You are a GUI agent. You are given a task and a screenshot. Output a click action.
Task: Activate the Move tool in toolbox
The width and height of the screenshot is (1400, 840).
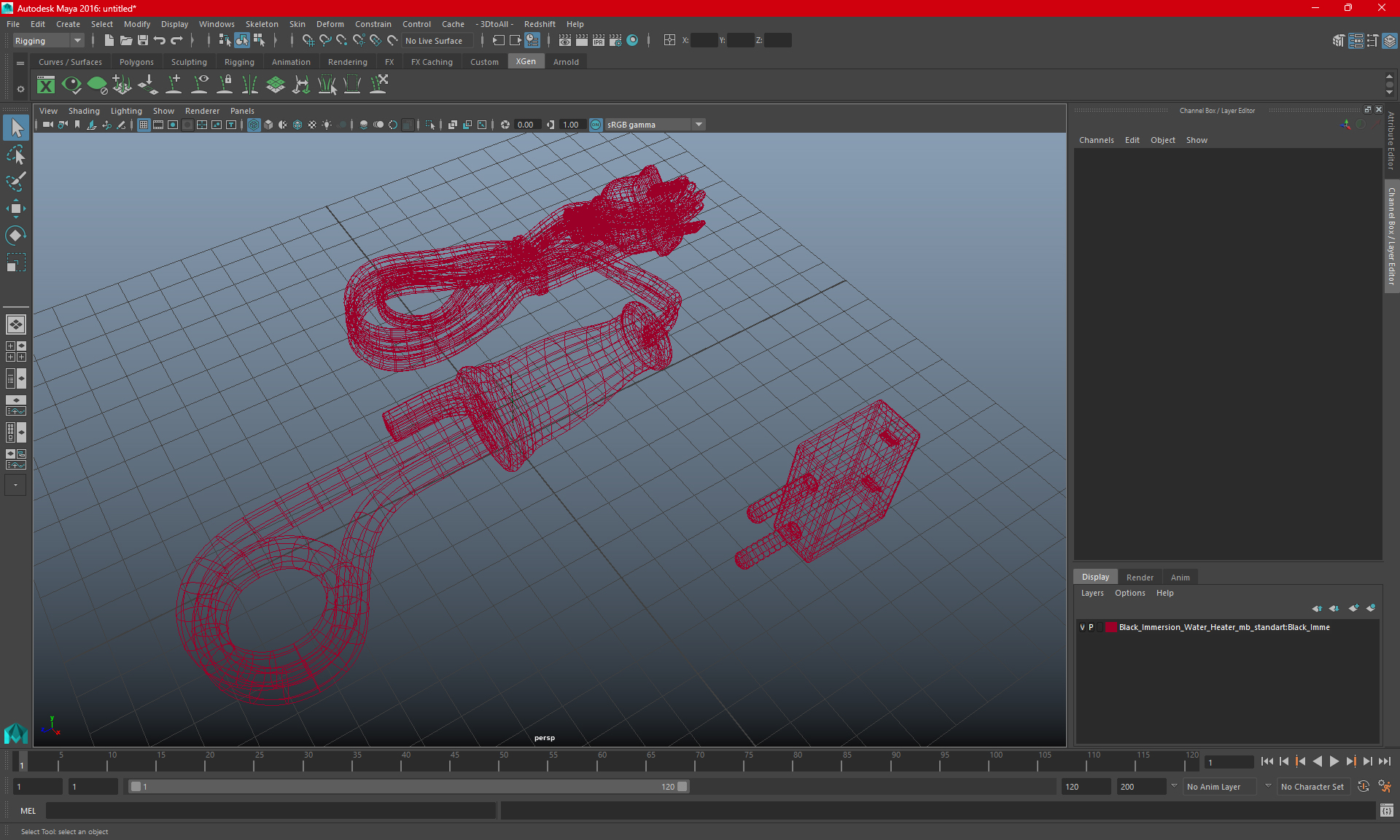(16, 209)
